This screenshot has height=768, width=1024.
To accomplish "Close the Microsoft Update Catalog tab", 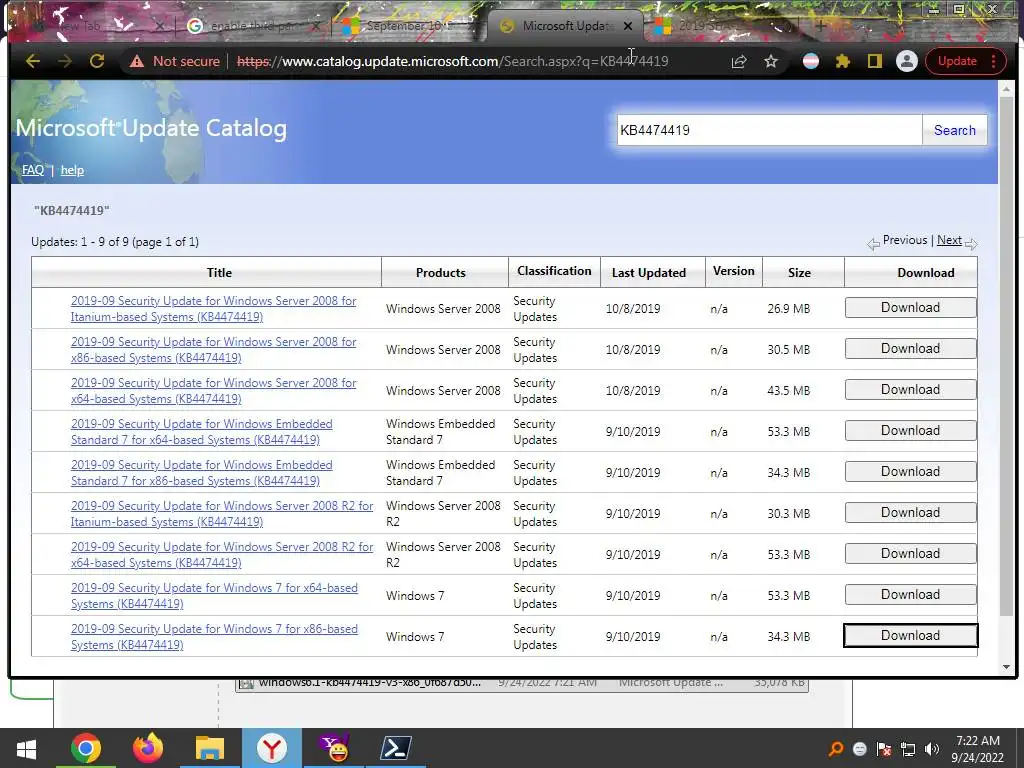I will click(628, 26).
